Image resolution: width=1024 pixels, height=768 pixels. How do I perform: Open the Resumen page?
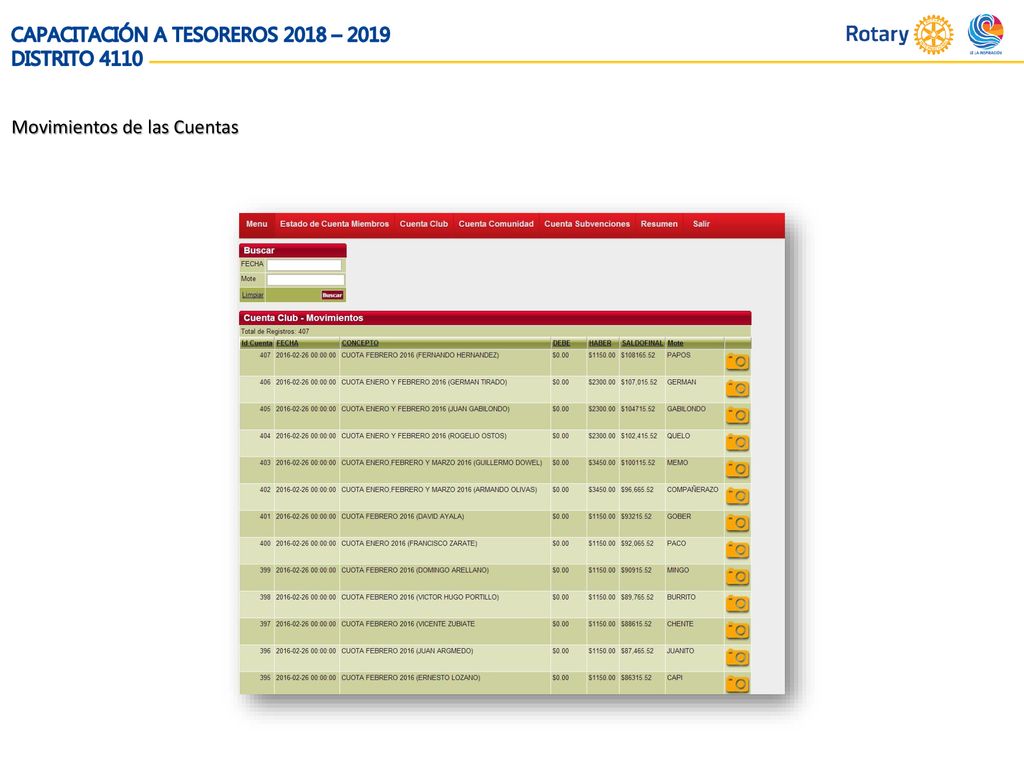click(659, 224)
